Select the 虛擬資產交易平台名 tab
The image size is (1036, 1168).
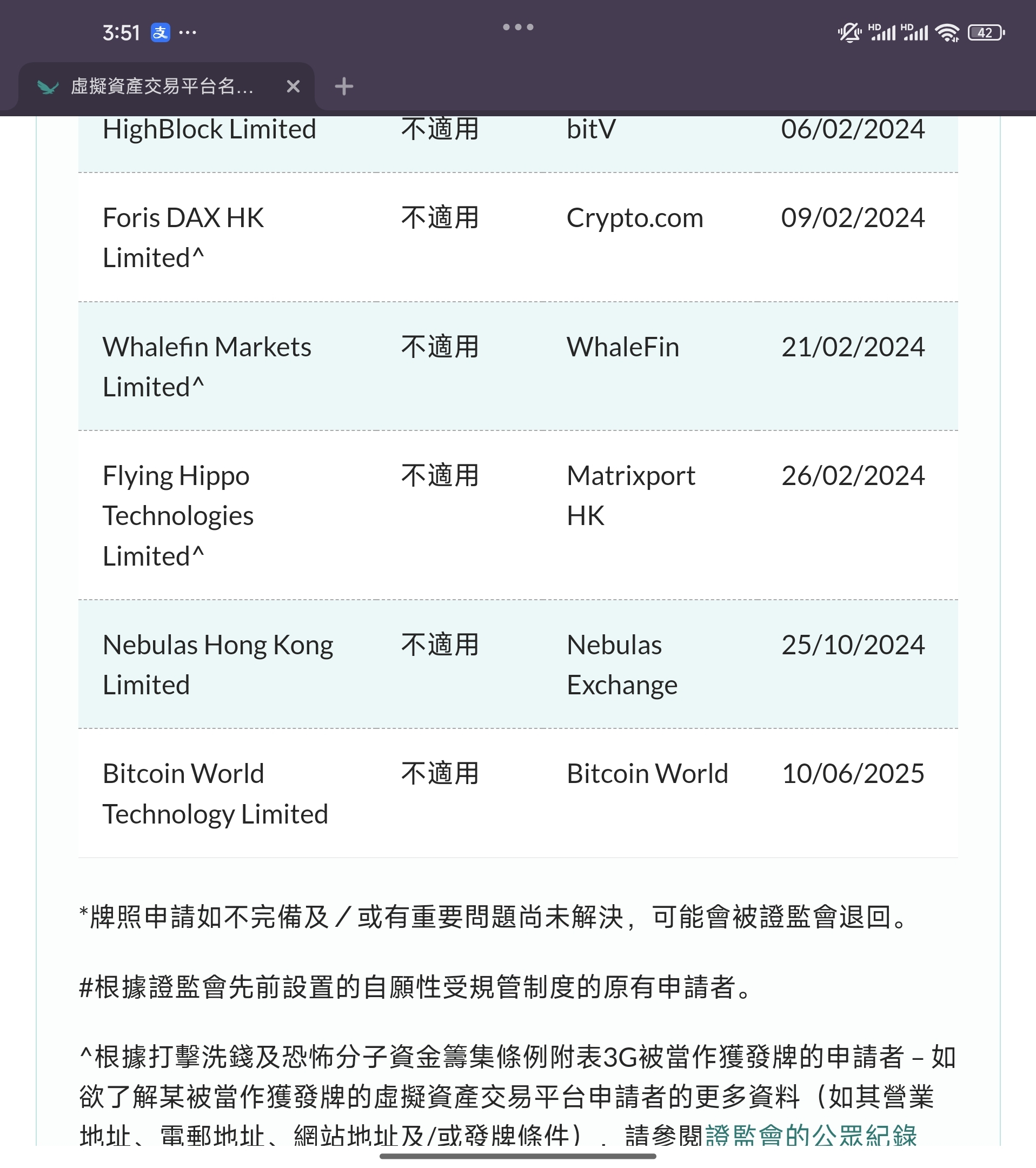point(167,87)
